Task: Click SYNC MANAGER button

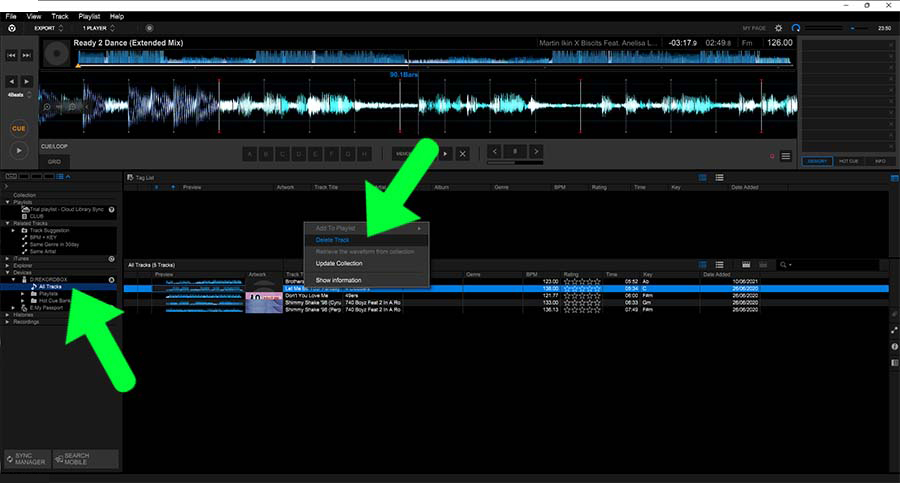Action: [27, 459]
